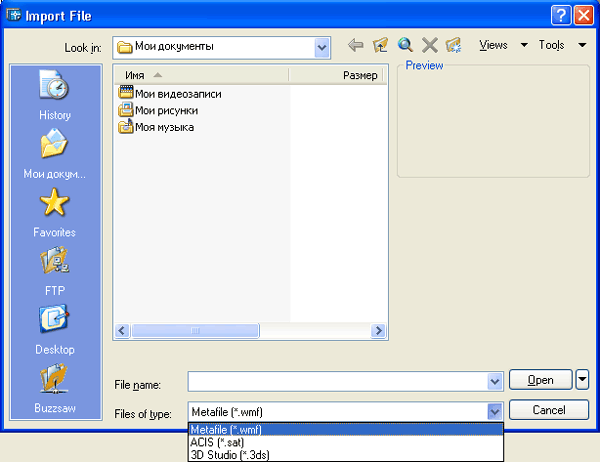The height and width of the screenshot is (462, 600).
Task: Click the Search the Web icon
Action: 405,45
